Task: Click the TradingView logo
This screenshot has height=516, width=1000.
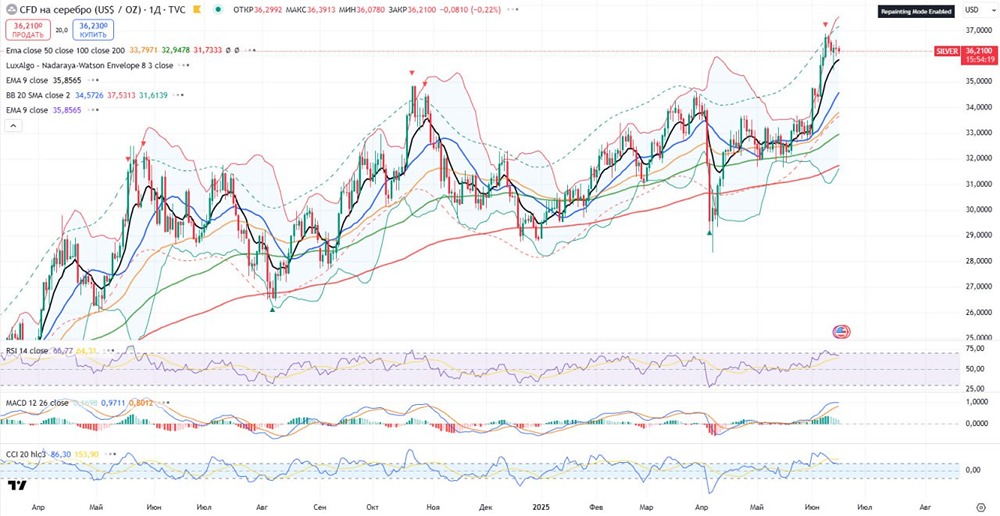Action: (x=17, y=485)
